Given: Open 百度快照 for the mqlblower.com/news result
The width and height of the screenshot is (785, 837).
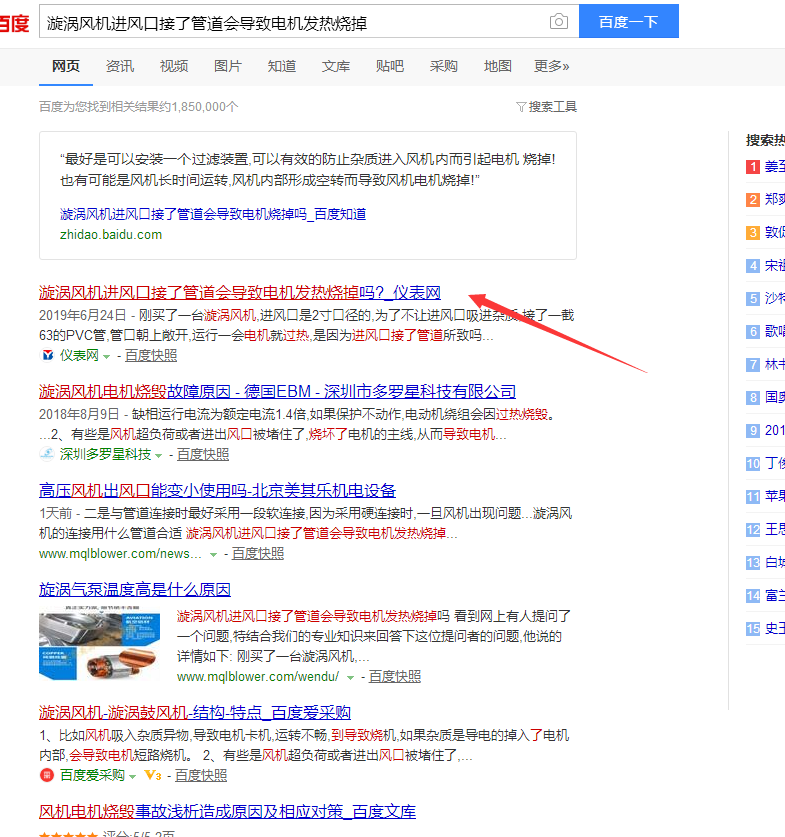Looking at the screenshot, I should [x=258, y=554].
